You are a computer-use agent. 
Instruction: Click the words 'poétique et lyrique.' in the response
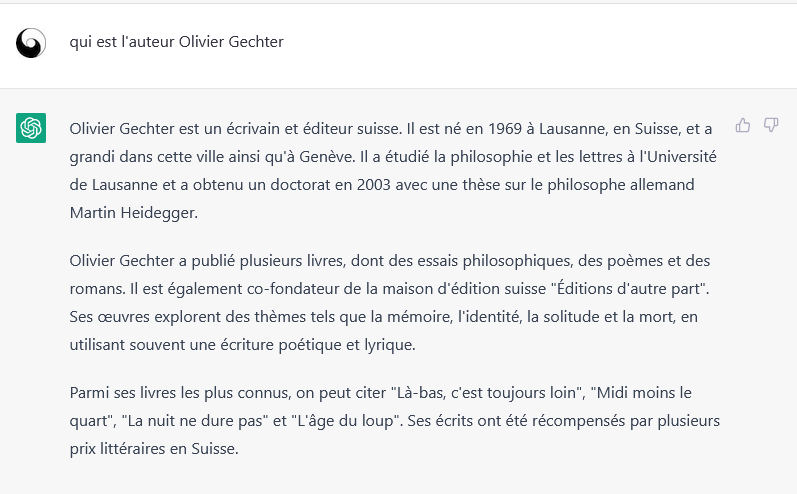350,345
